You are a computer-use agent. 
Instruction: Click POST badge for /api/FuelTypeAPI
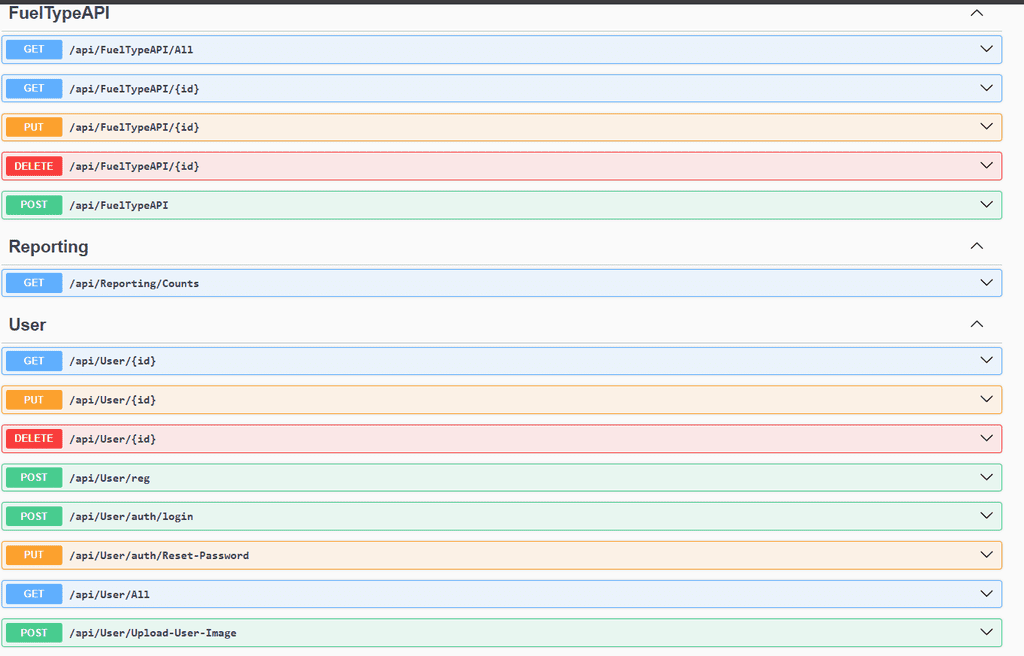pyautogui.click(x=34, y=205)
